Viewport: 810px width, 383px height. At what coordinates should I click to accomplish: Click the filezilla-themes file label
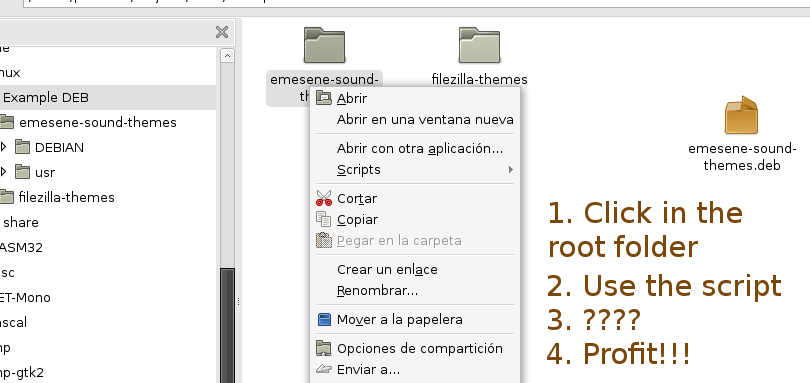(479, 80)
